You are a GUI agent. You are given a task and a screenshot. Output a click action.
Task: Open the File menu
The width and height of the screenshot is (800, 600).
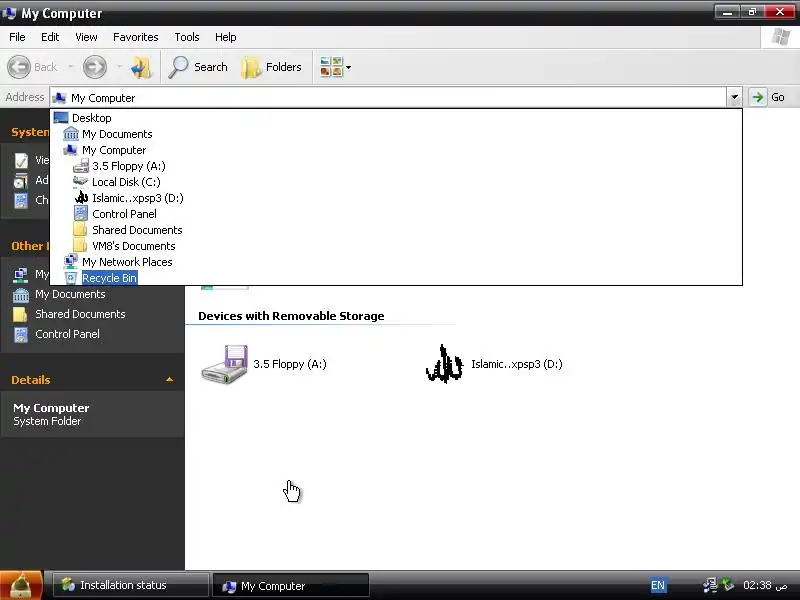(17, 37)
